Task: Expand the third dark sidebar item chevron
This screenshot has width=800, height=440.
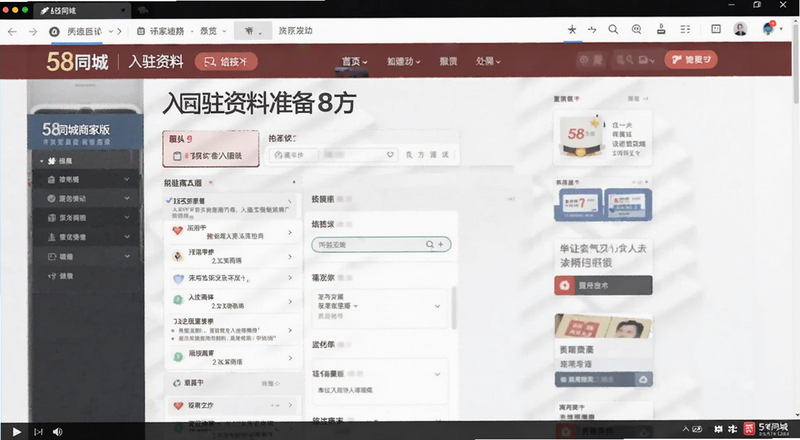Action: tap(127, 217)
